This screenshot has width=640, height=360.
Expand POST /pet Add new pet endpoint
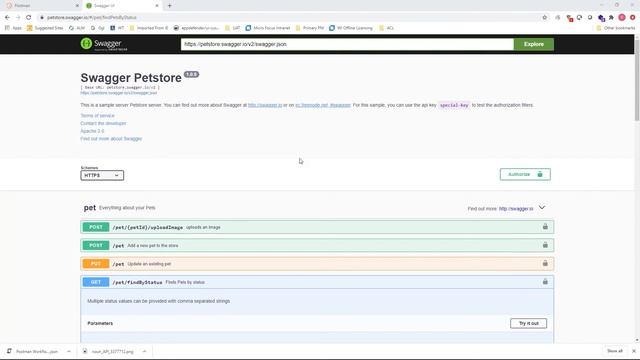pos(317,245)
